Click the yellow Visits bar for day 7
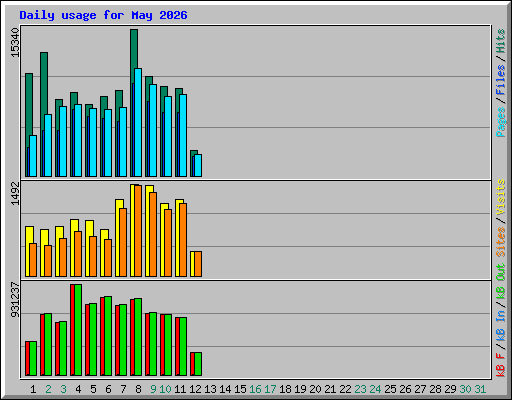 119,204
